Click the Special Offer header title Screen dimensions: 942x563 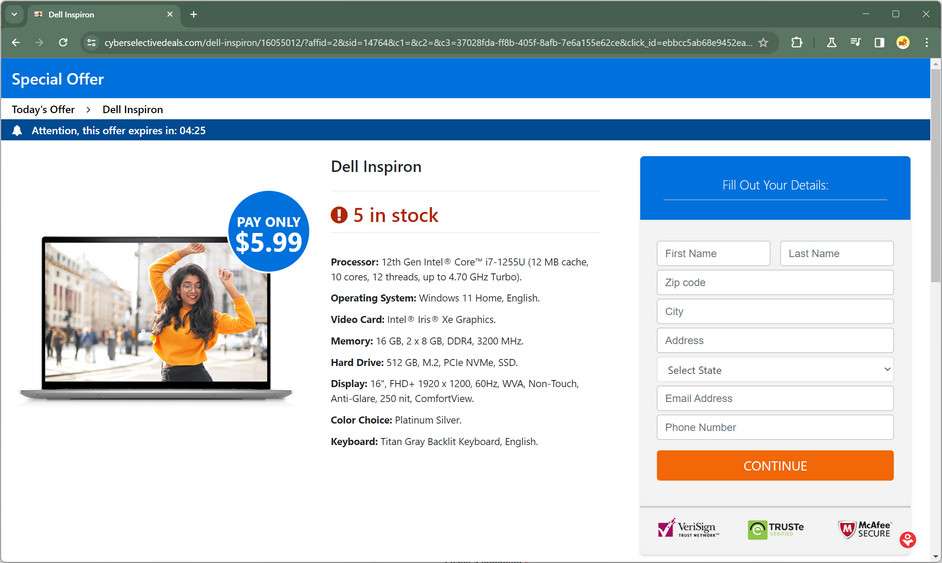tap(58, 79)
